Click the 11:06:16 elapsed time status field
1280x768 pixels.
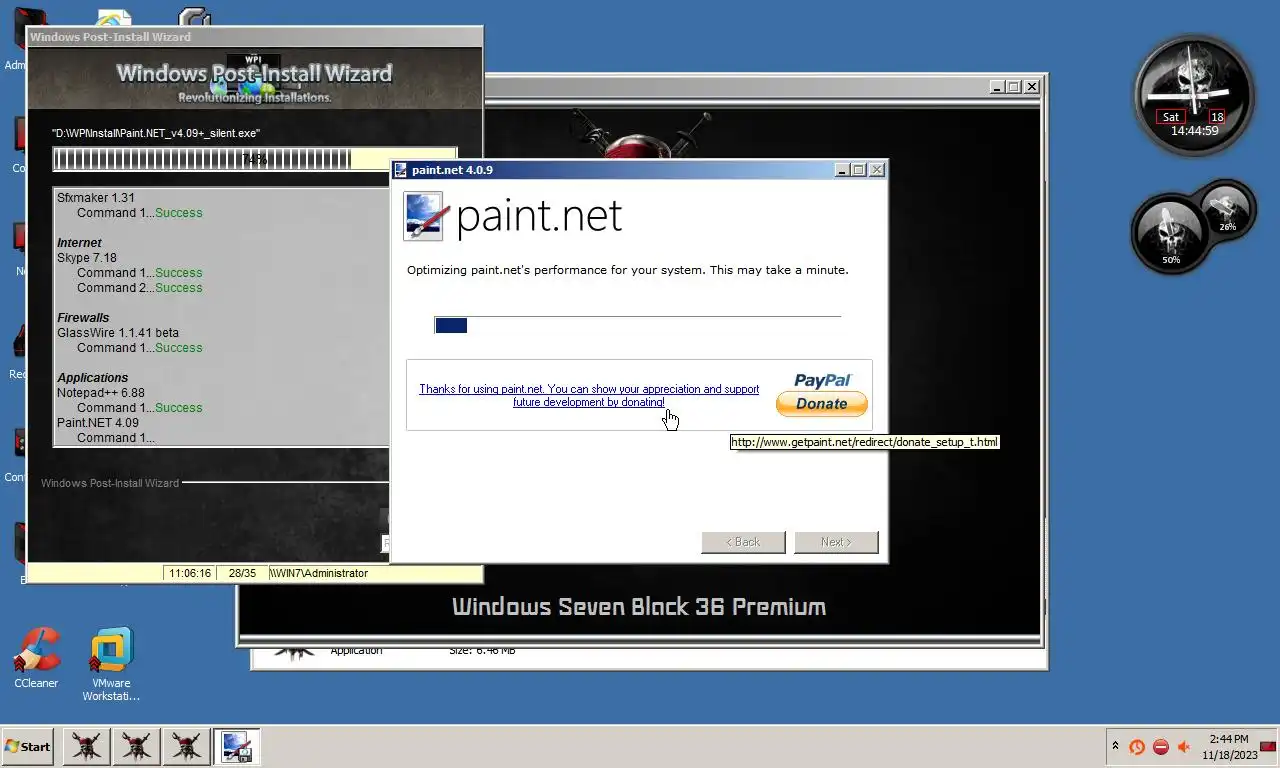(189, 574)
